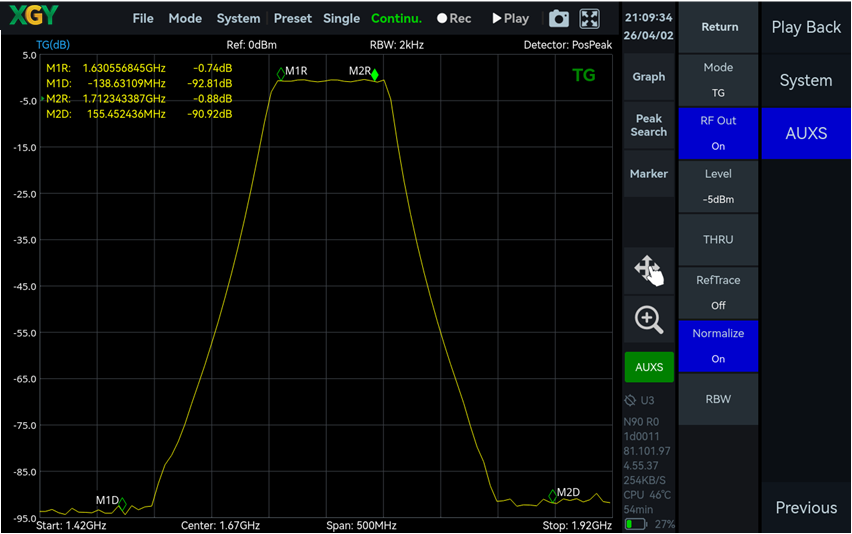852x534 pixels.
Task: Open the System tab on right sidebar
Action: [806, 80]
